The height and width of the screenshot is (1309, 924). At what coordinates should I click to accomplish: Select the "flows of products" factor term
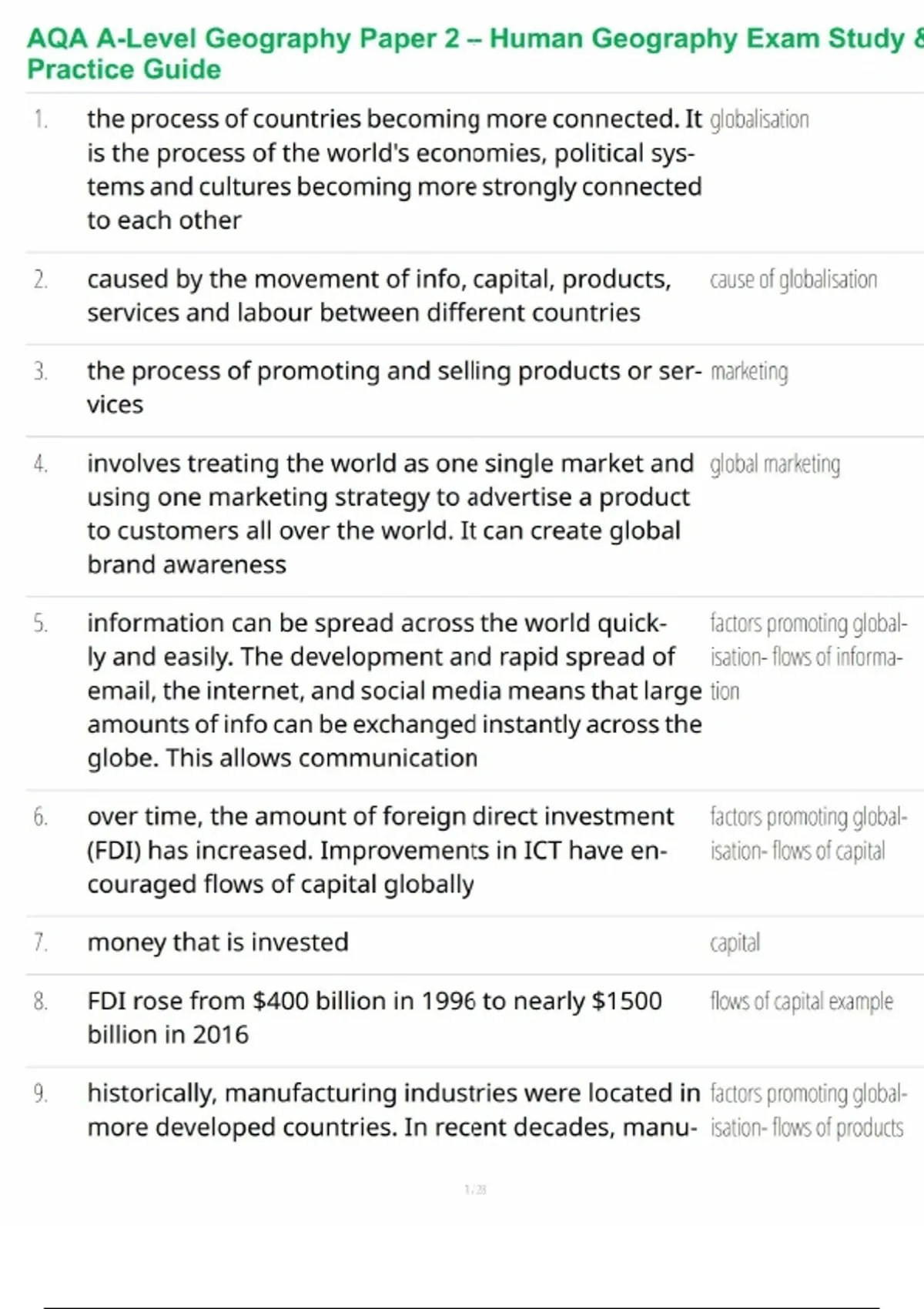click(x=807, y=1110)
